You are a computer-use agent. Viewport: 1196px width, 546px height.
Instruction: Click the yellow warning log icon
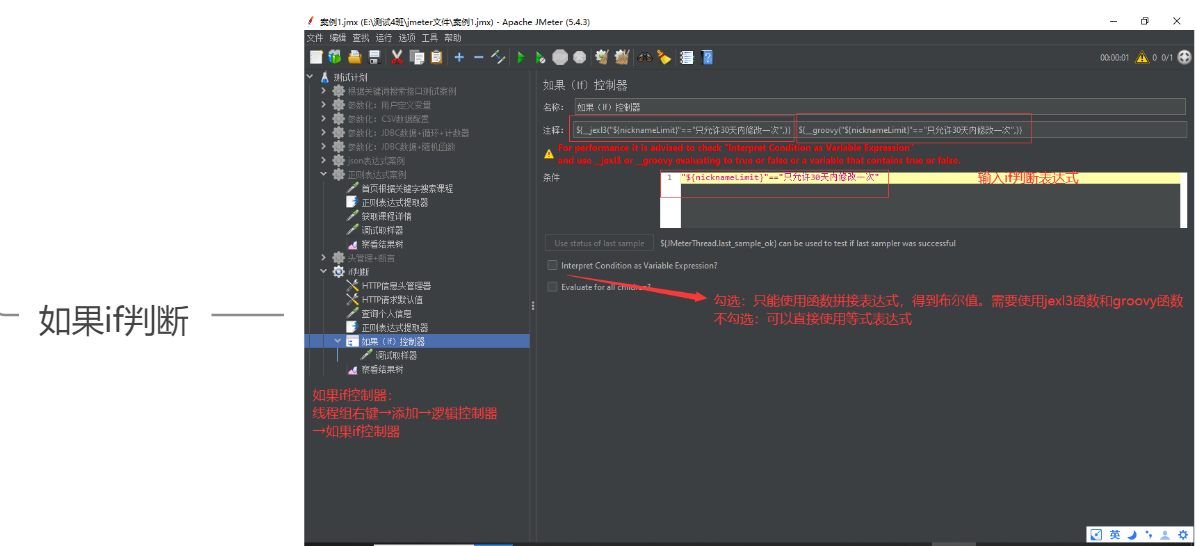click(1142, 56)
